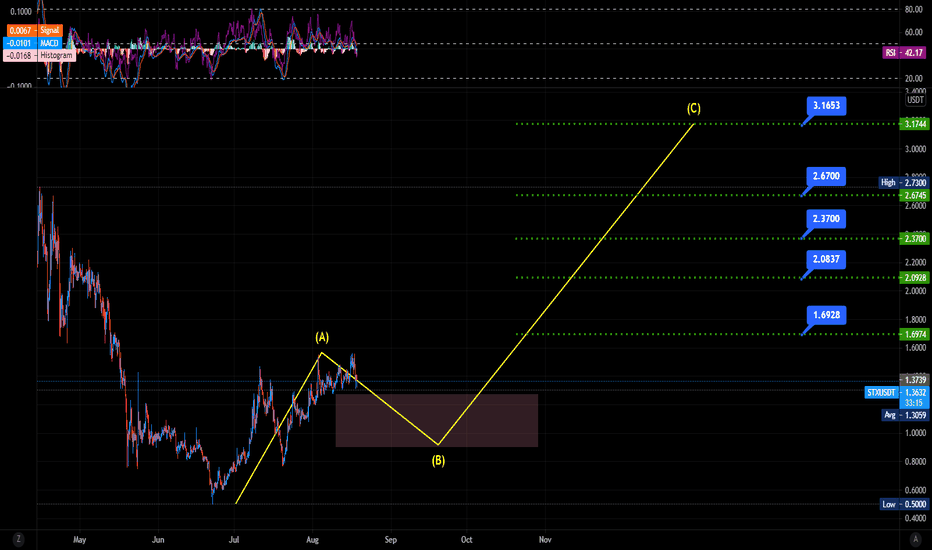Screen dimensions: 932x550
Task: Select the yellow (C) wave label
Action: click(x=694, y=109)
